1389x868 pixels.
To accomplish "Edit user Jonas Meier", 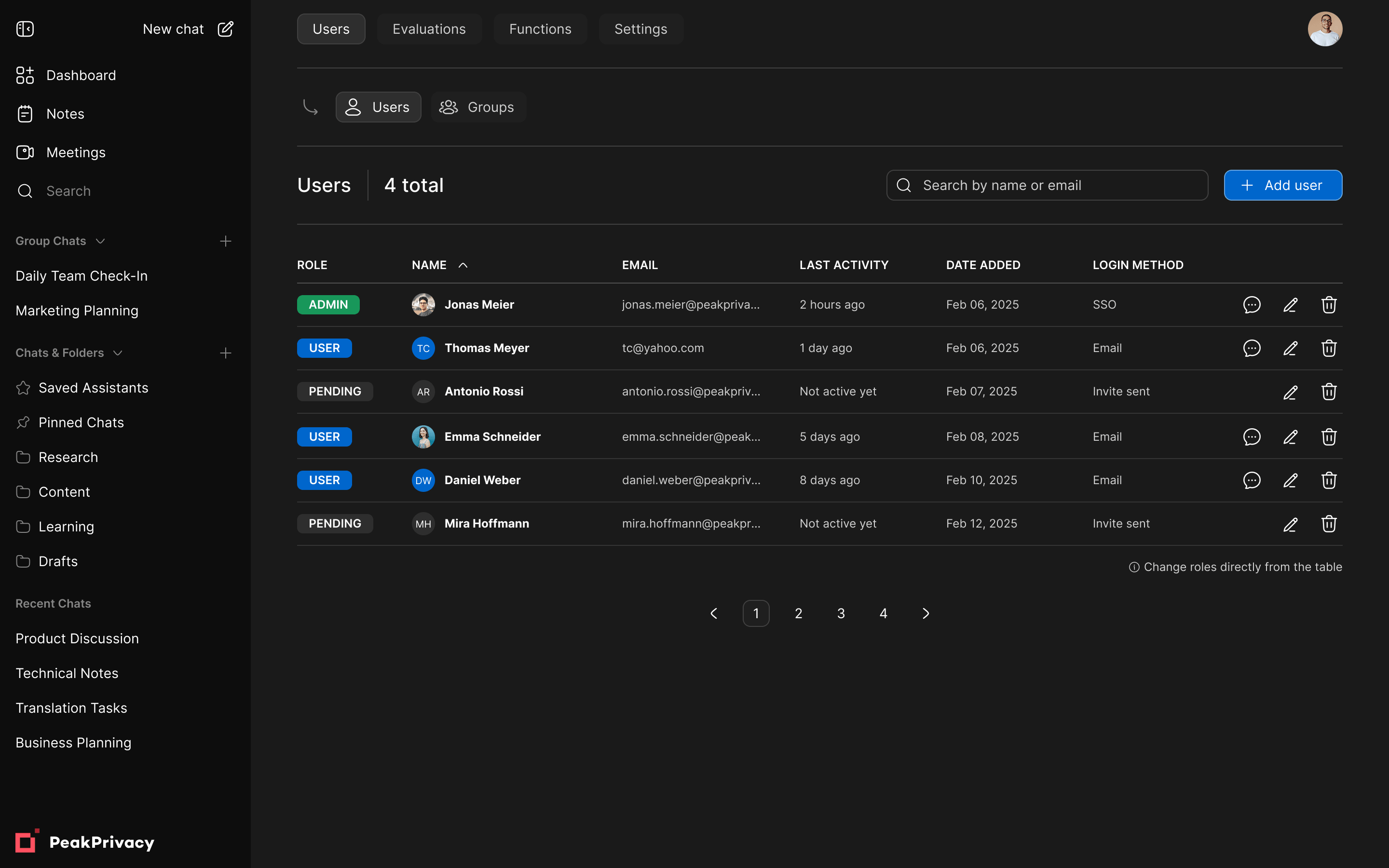I will pyautogui.click(x=1290, y=305).
